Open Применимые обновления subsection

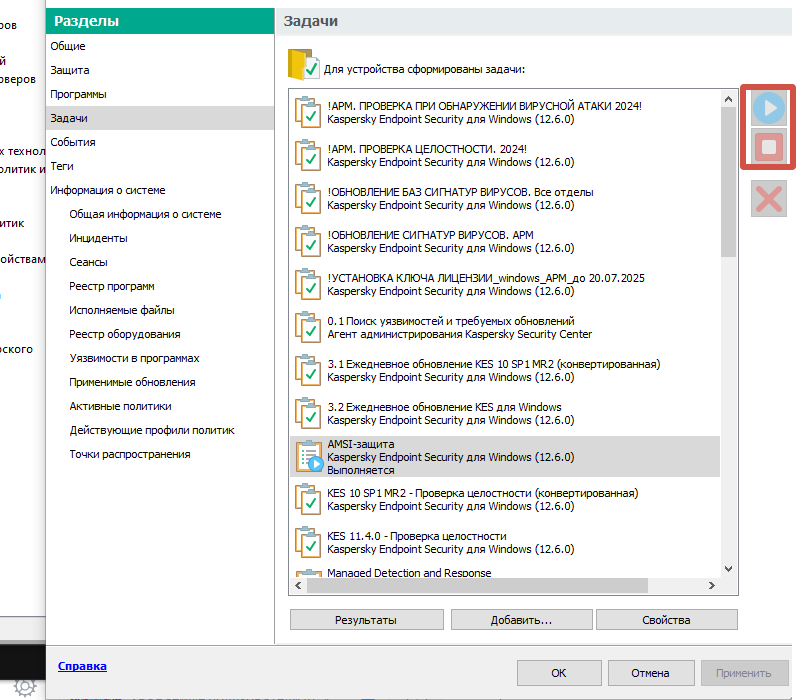click(132, 382)
